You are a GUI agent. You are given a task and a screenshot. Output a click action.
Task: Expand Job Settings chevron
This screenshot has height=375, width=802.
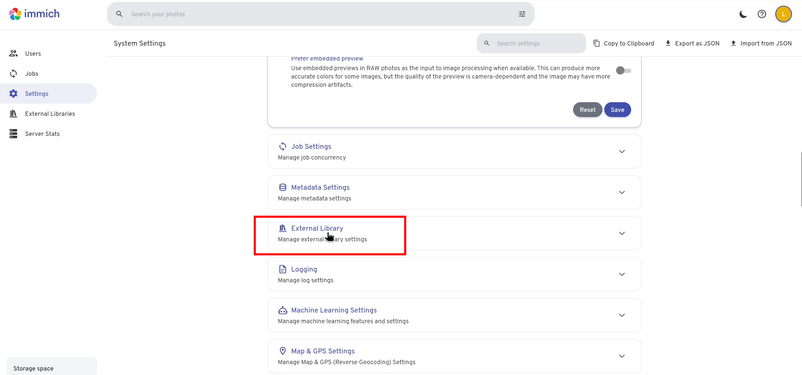pos(622,151)
